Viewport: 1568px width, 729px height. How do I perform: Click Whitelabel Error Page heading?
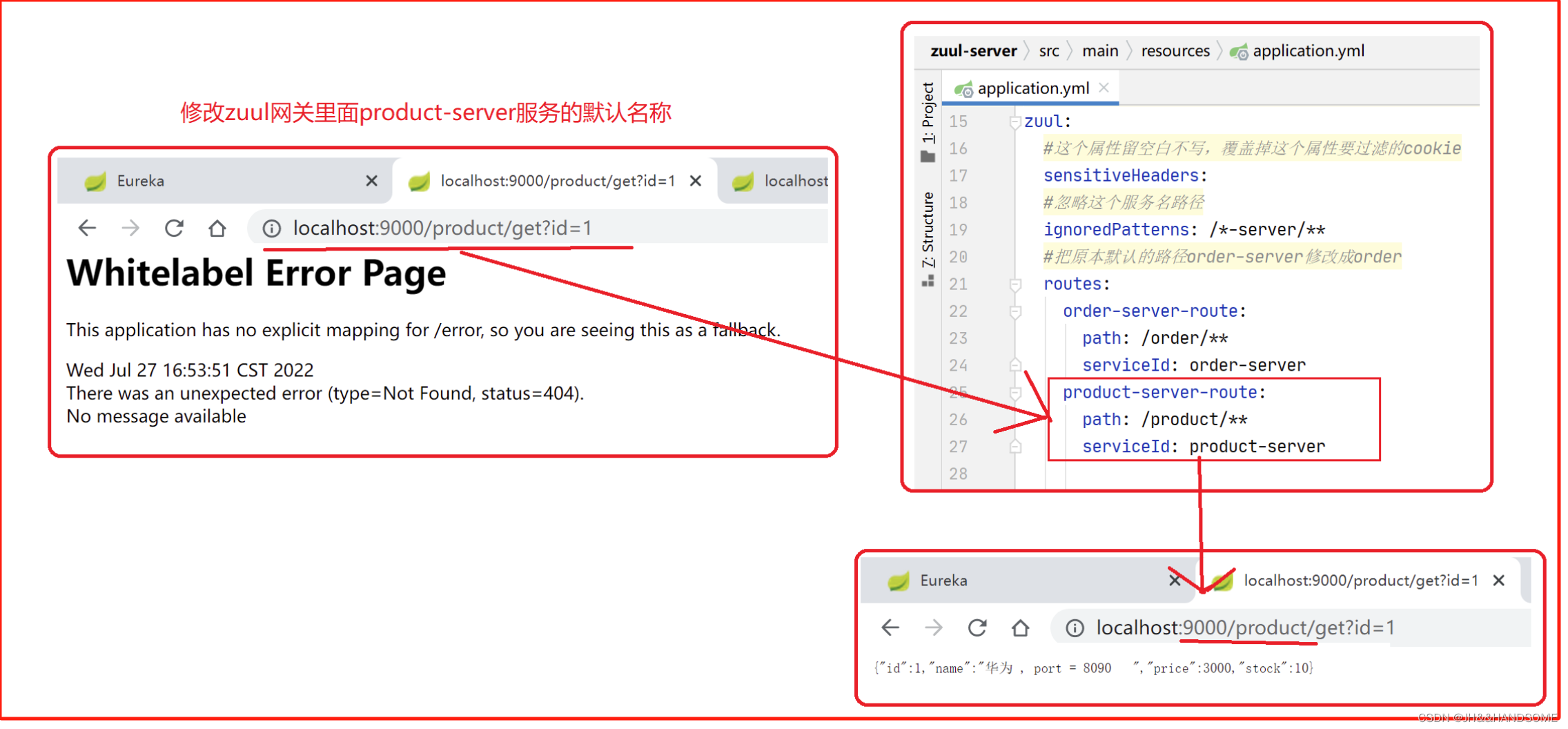[256, 273]
